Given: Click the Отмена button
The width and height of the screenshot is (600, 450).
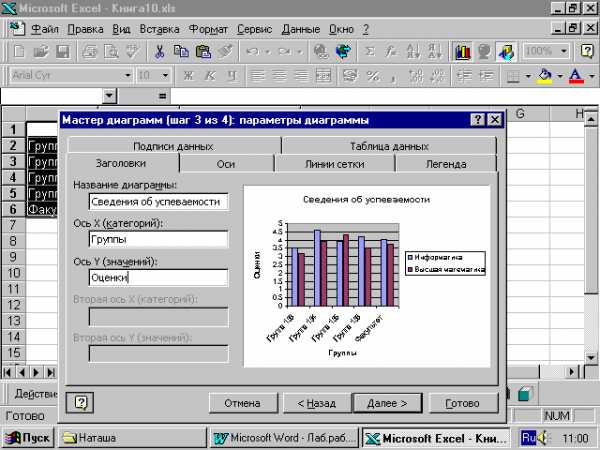Looking at the screenshot, I should [x=242, y=403].
